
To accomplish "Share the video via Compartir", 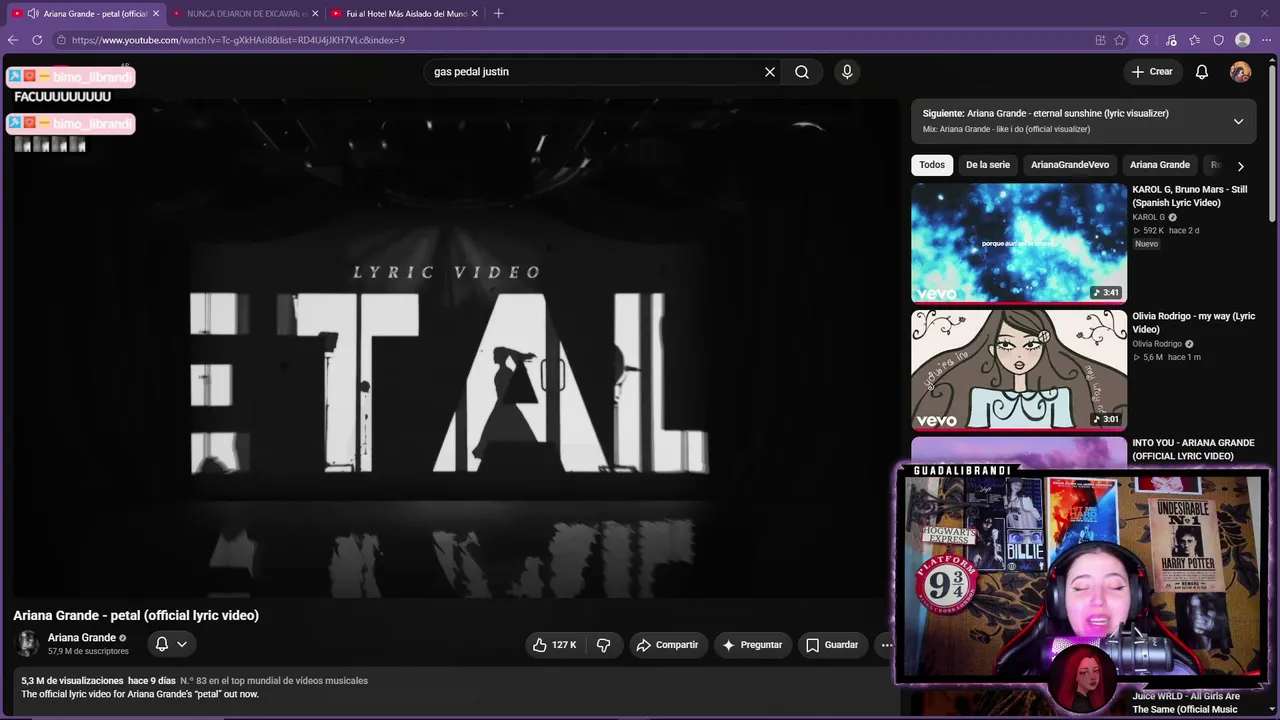I will 668,645.
